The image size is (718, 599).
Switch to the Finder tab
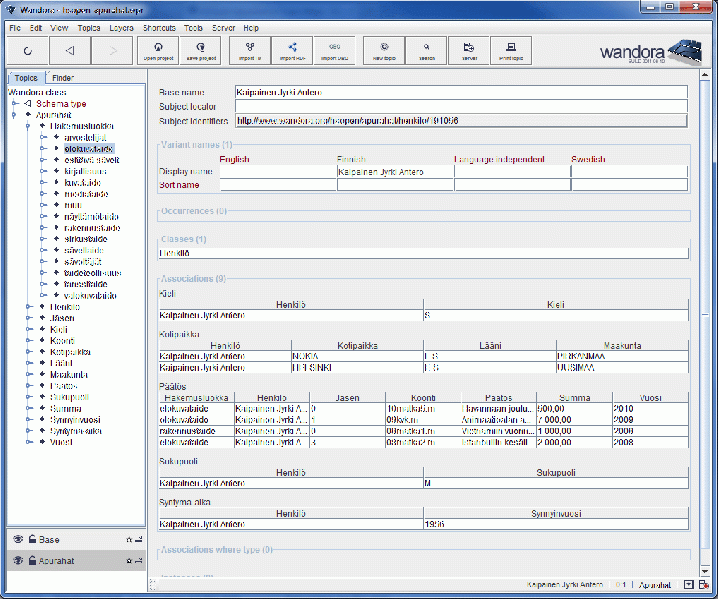(62, 77)
